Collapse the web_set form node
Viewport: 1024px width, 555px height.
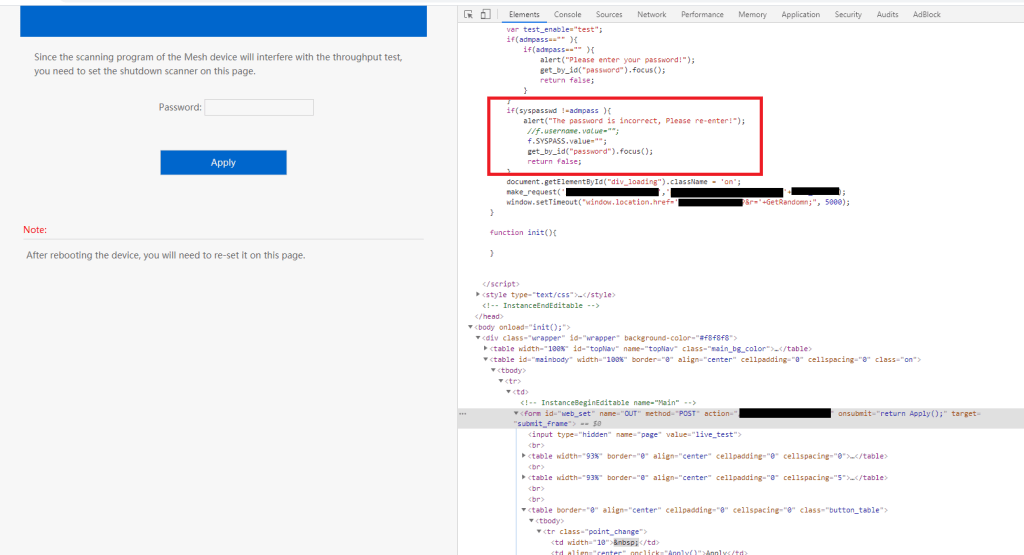click(517, 413)
